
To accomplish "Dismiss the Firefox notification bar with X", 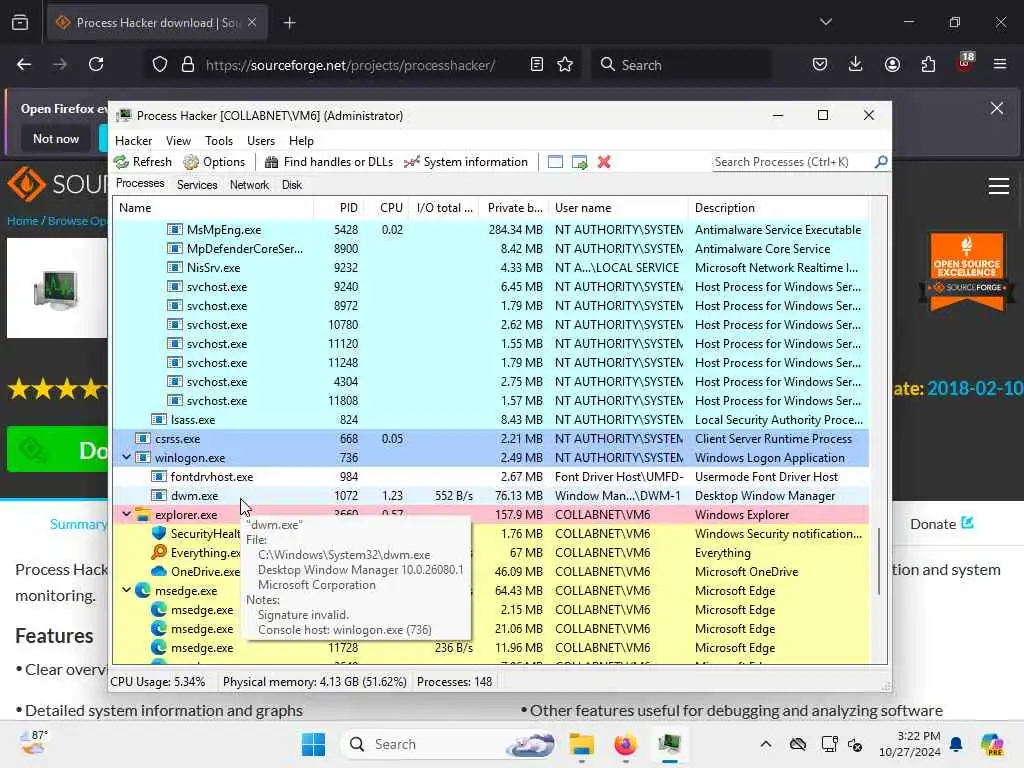I will tap(997, 108).
